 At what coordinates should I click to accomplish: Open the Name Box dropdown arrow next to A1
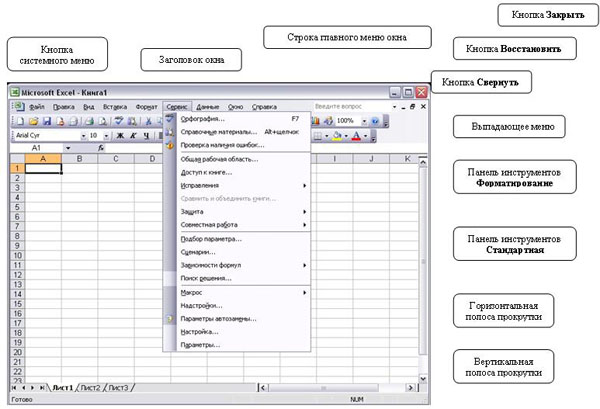point(68,148)
